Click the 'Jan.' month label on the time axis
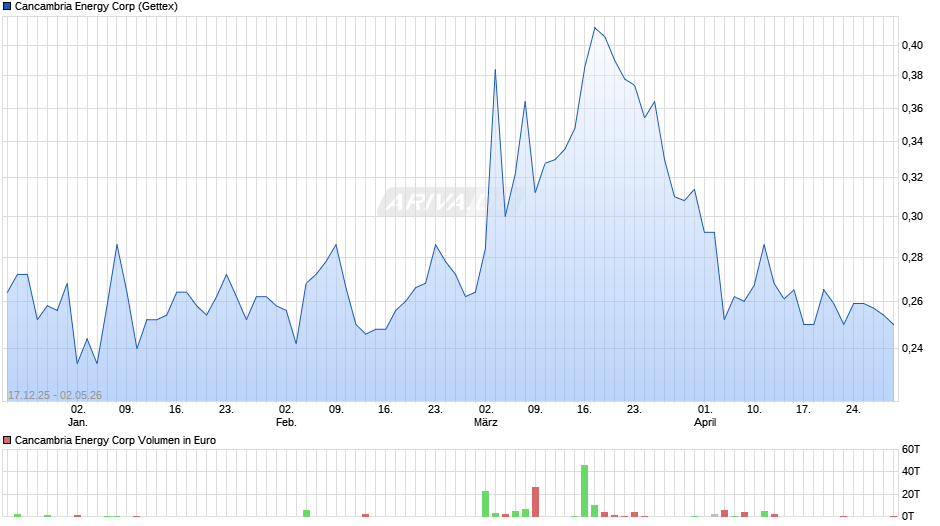The height and width of the screenshot is (526, 940). 77,422
